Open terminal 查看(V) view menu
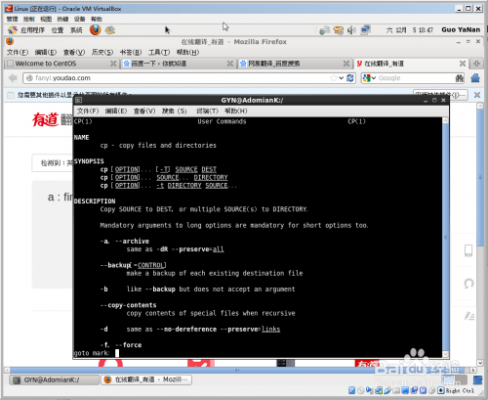This screenshot has width=488, height=400. 144,111
